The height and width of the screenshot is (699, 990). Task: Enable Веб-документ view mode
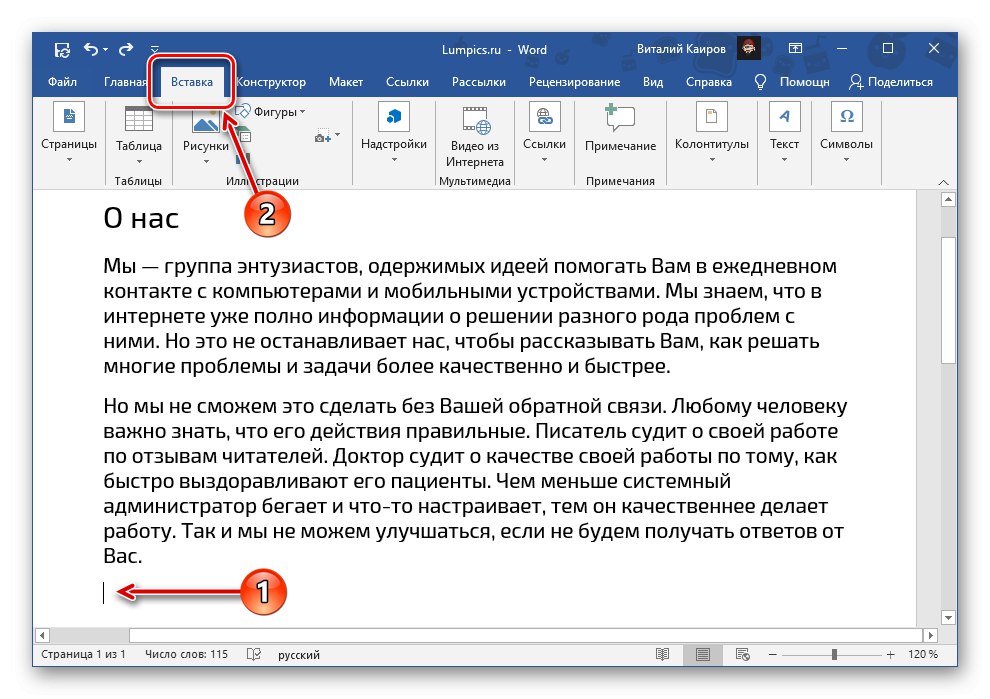tap(741, 654)
